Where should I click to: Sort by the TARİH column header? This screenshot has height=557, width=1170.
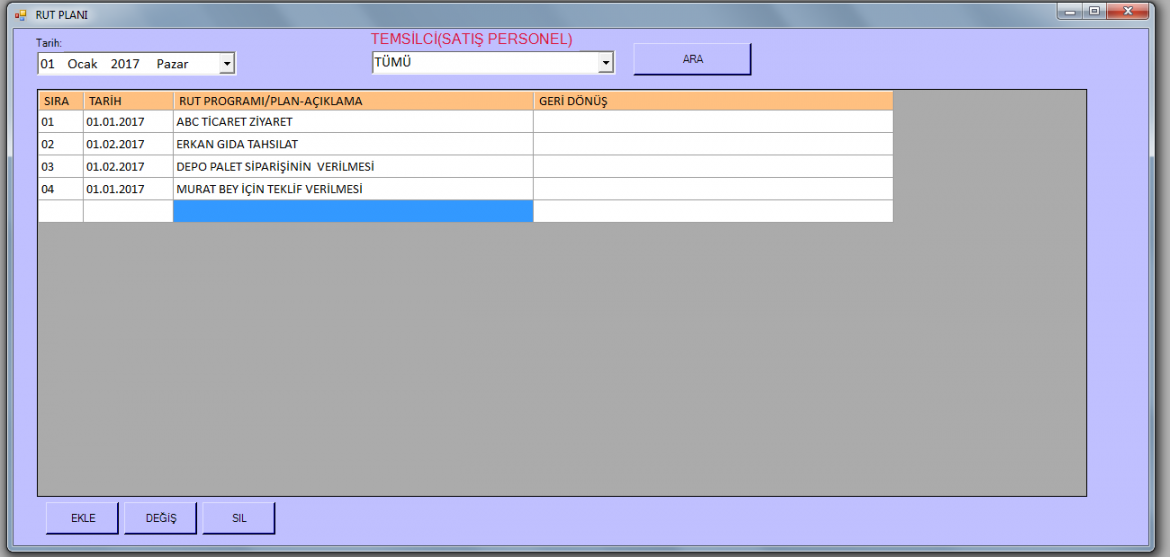coord(128,101)
